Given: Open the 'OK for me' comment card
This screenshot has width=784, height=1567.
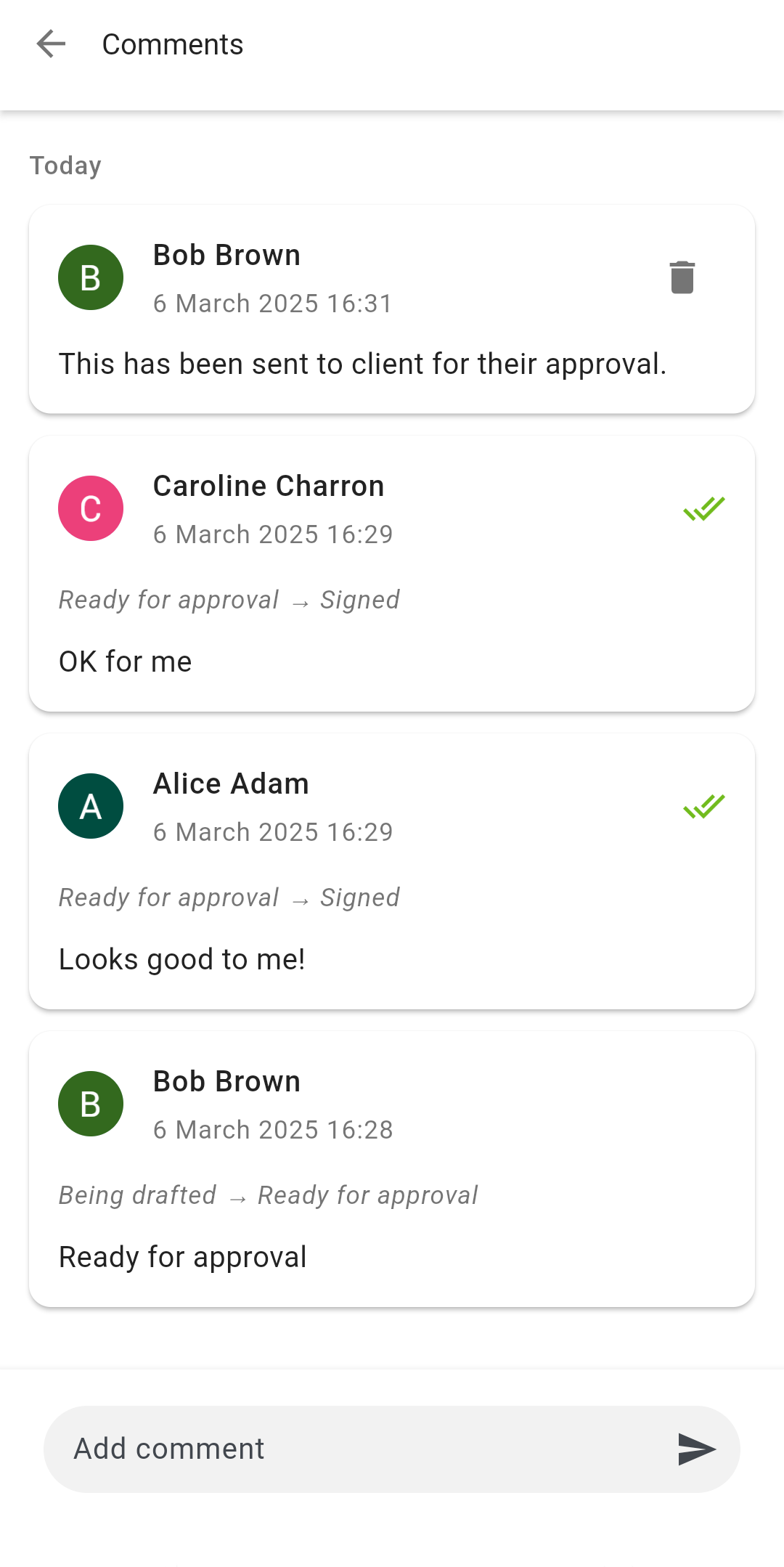Looking at the screenshot, I should [392, 574].
